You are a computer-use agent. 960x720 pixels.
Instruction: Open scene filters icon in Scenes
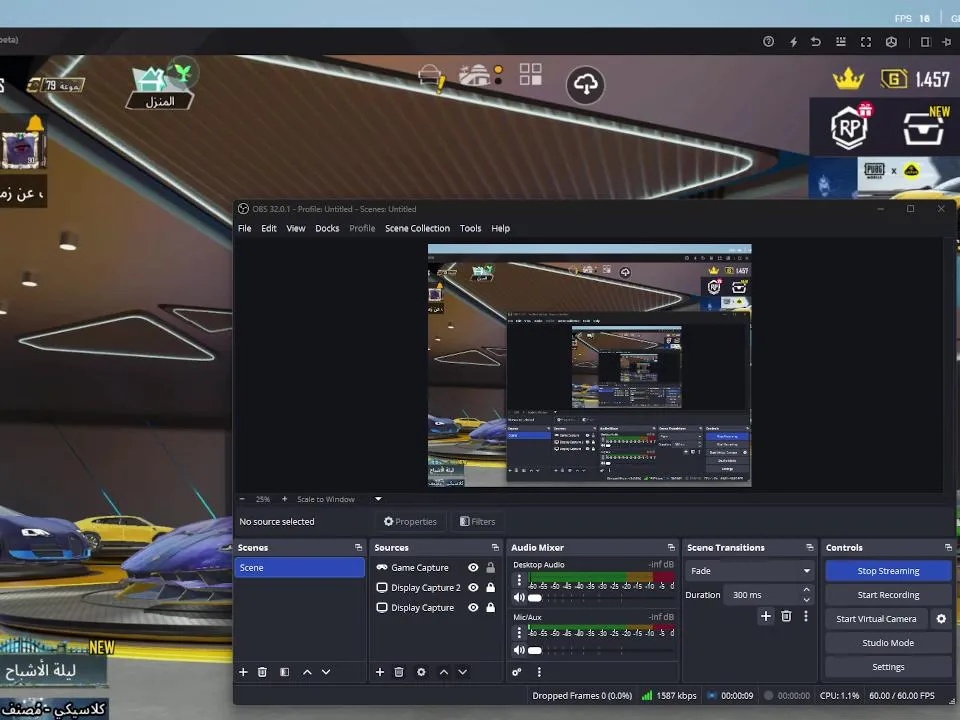pos(284,672)
